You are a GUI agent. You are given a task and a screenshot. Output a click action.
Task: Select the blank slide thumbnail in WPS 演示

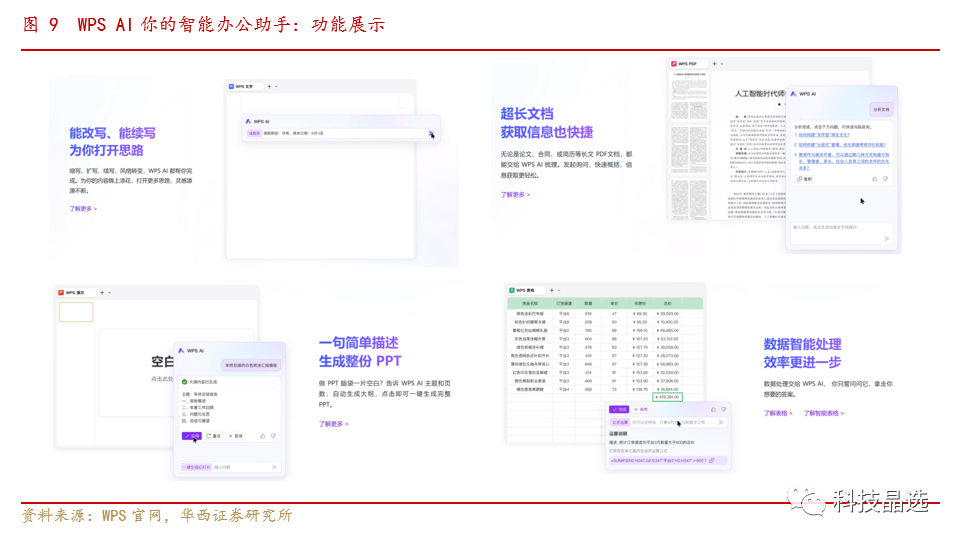coord(76,312)
